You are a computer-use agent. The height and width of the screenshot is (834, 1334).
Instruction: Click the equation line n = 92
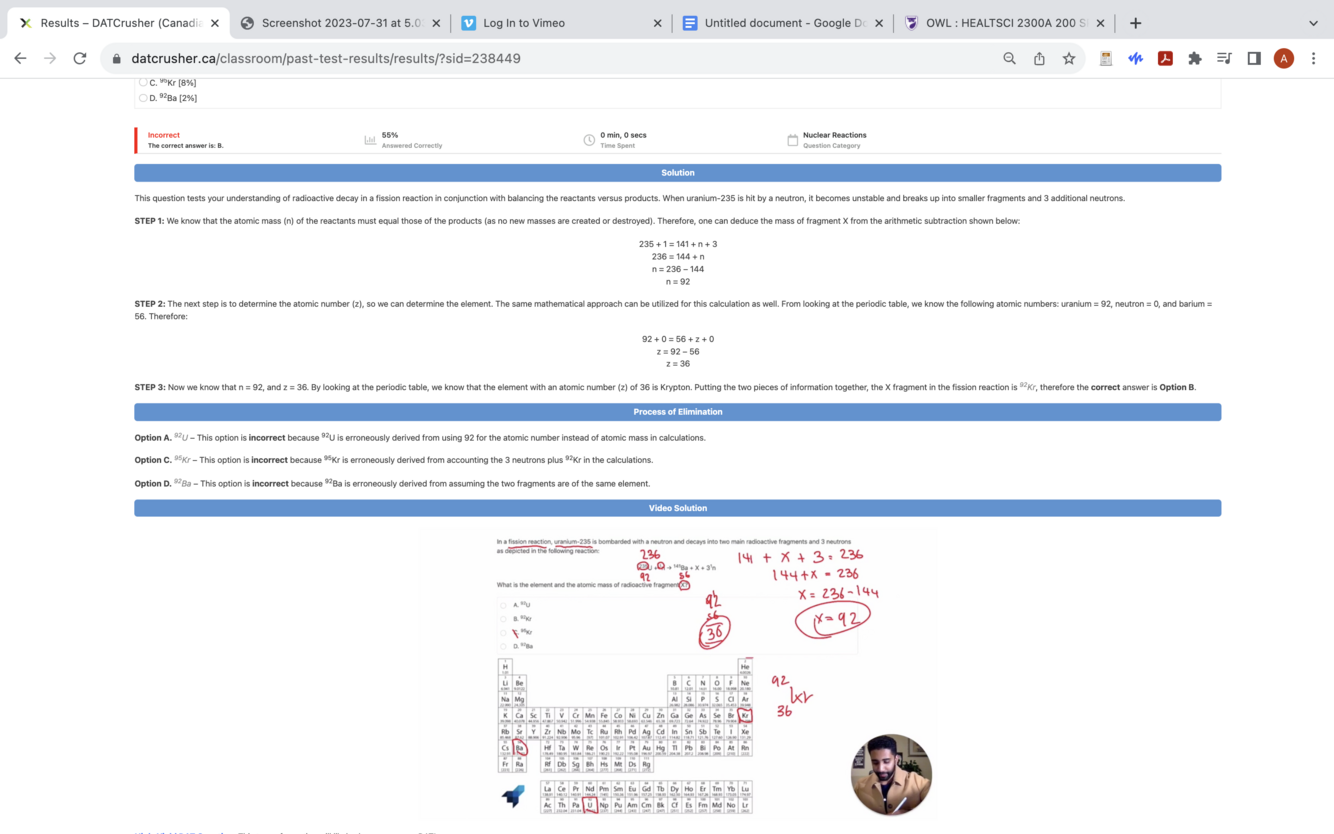[677, 282]
